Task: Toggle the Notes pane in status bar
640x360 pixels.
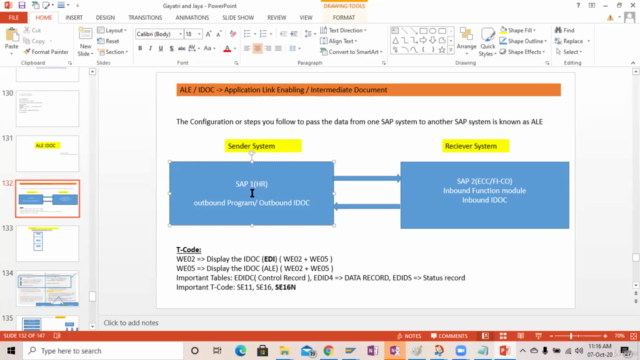Action: coord(409,336)
